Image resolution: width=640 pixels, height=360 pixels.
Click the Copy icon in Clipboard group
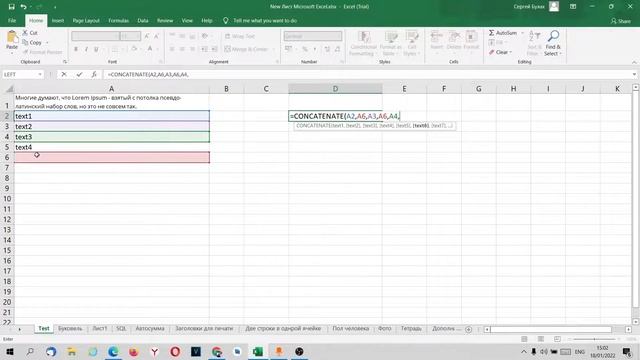point(25,42)
